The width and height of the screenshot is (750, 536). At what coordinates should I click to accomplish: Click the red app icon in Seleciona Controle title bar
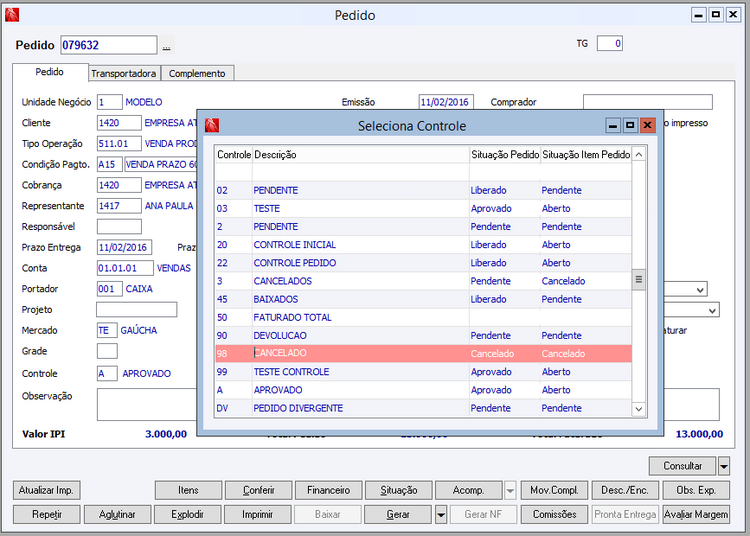click(x=212, y=125)
